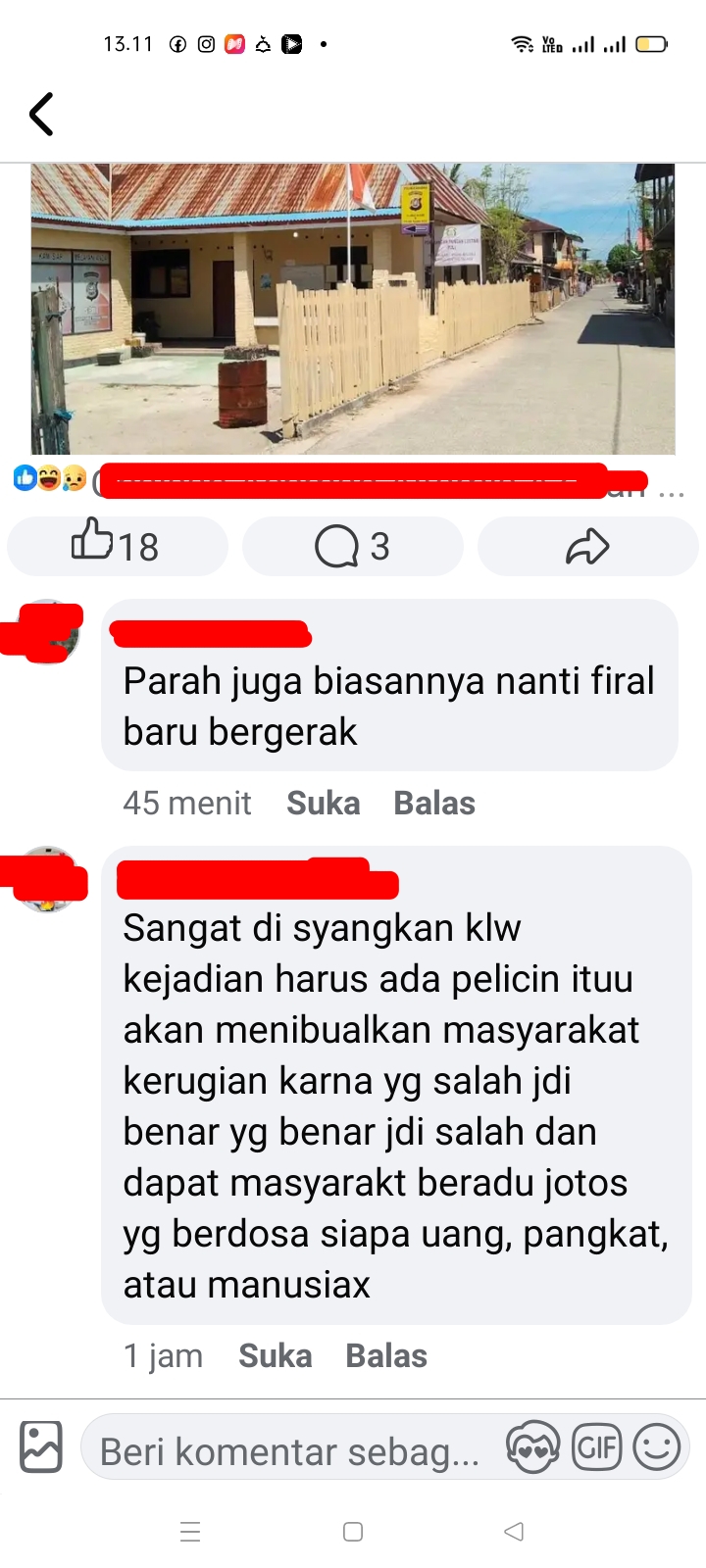Expand the truncated reactions text ellipsis
Screen dimensions: 706x1568
point(672,492)
